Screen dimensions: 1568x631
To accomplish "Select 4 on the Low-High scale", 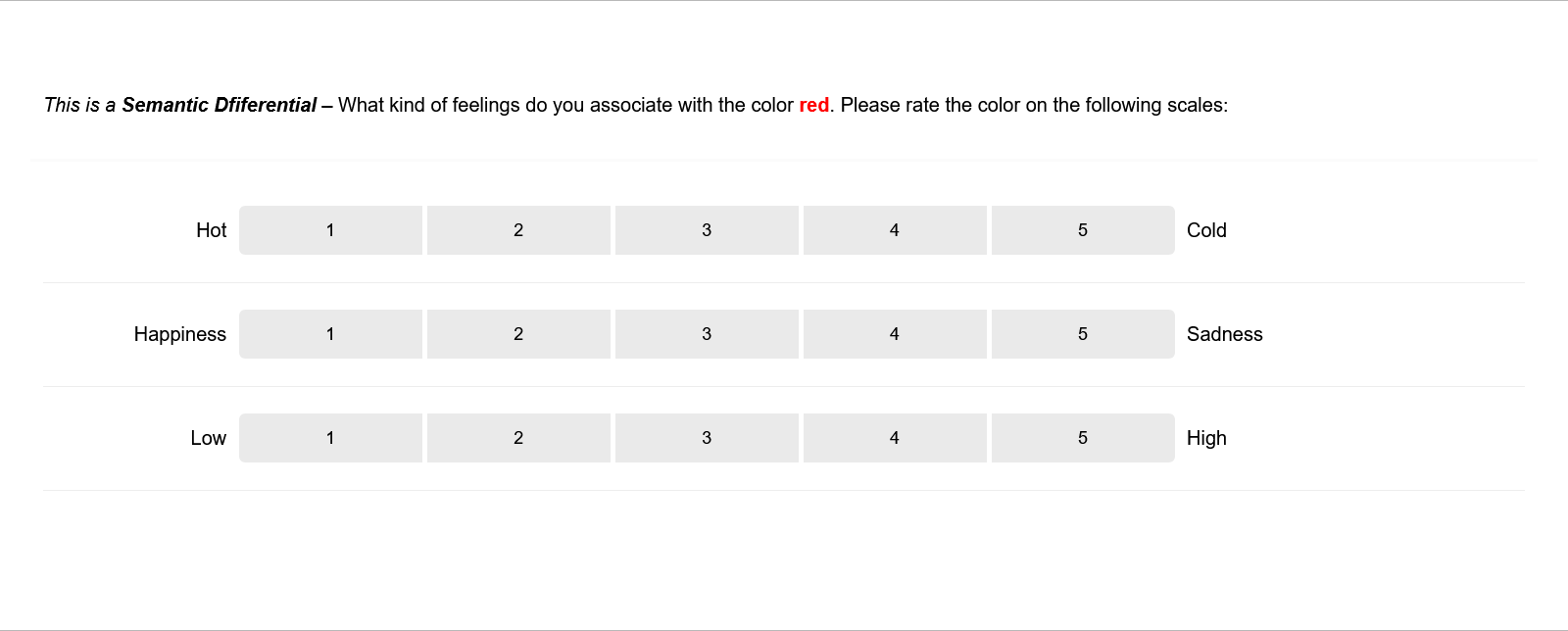I will (x=895, y=438).
